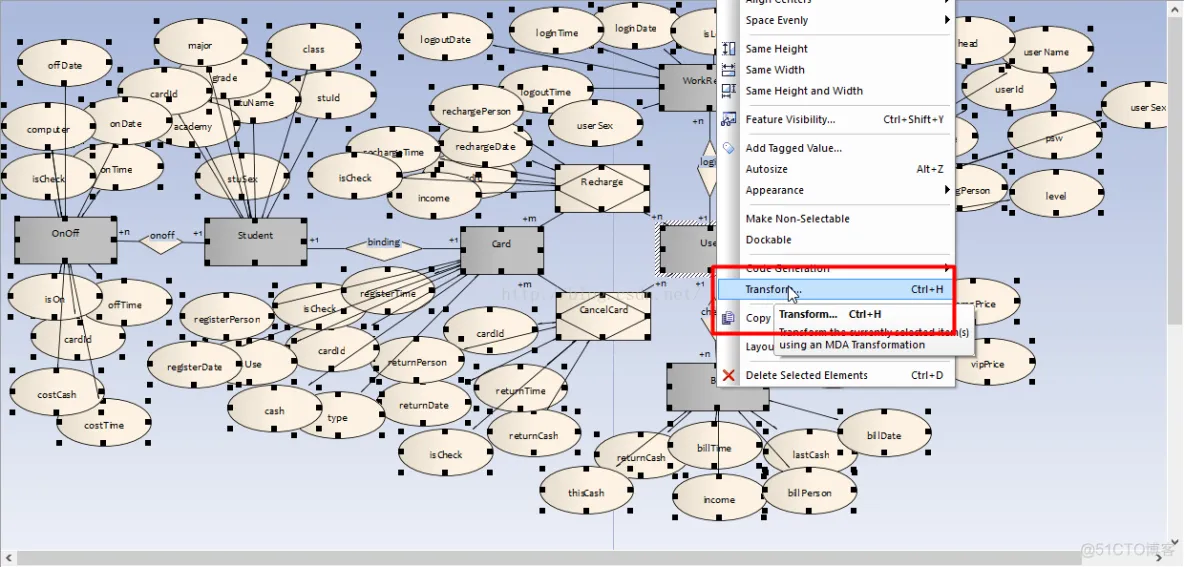This screenshot has width=1184, height=567.
Task: Select the onTime attribute ellipse
Action: (117, 169)
